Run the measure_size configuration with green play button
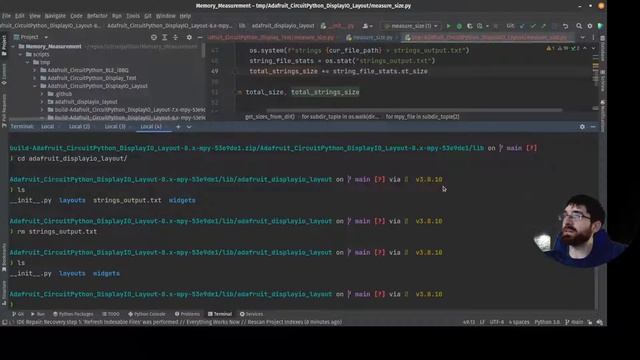 [x=448, y=26]
